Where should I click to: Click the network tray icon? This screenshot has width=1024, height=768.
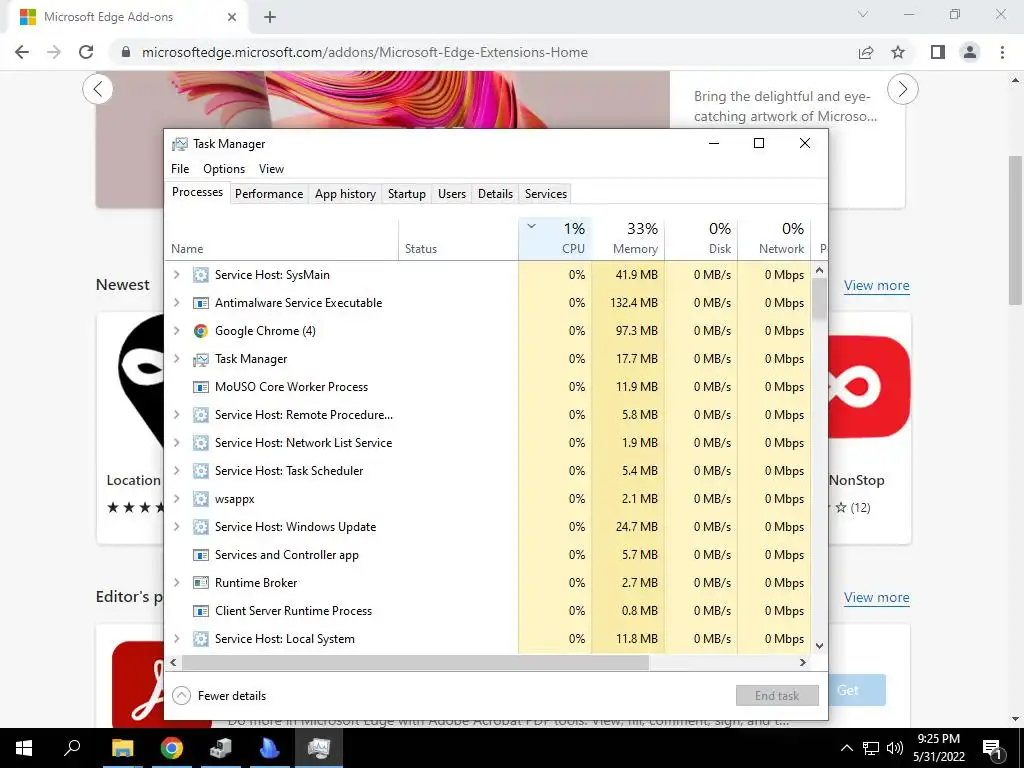[x=871, y=748]
